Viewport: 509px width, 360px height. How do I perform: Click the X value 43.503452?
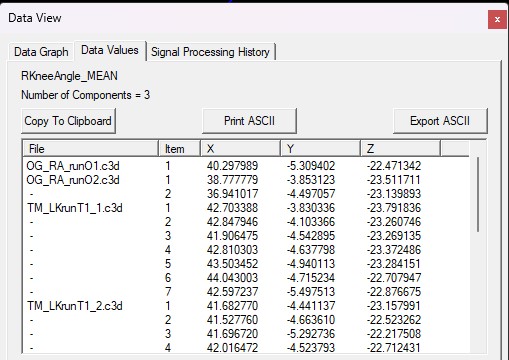232,264
